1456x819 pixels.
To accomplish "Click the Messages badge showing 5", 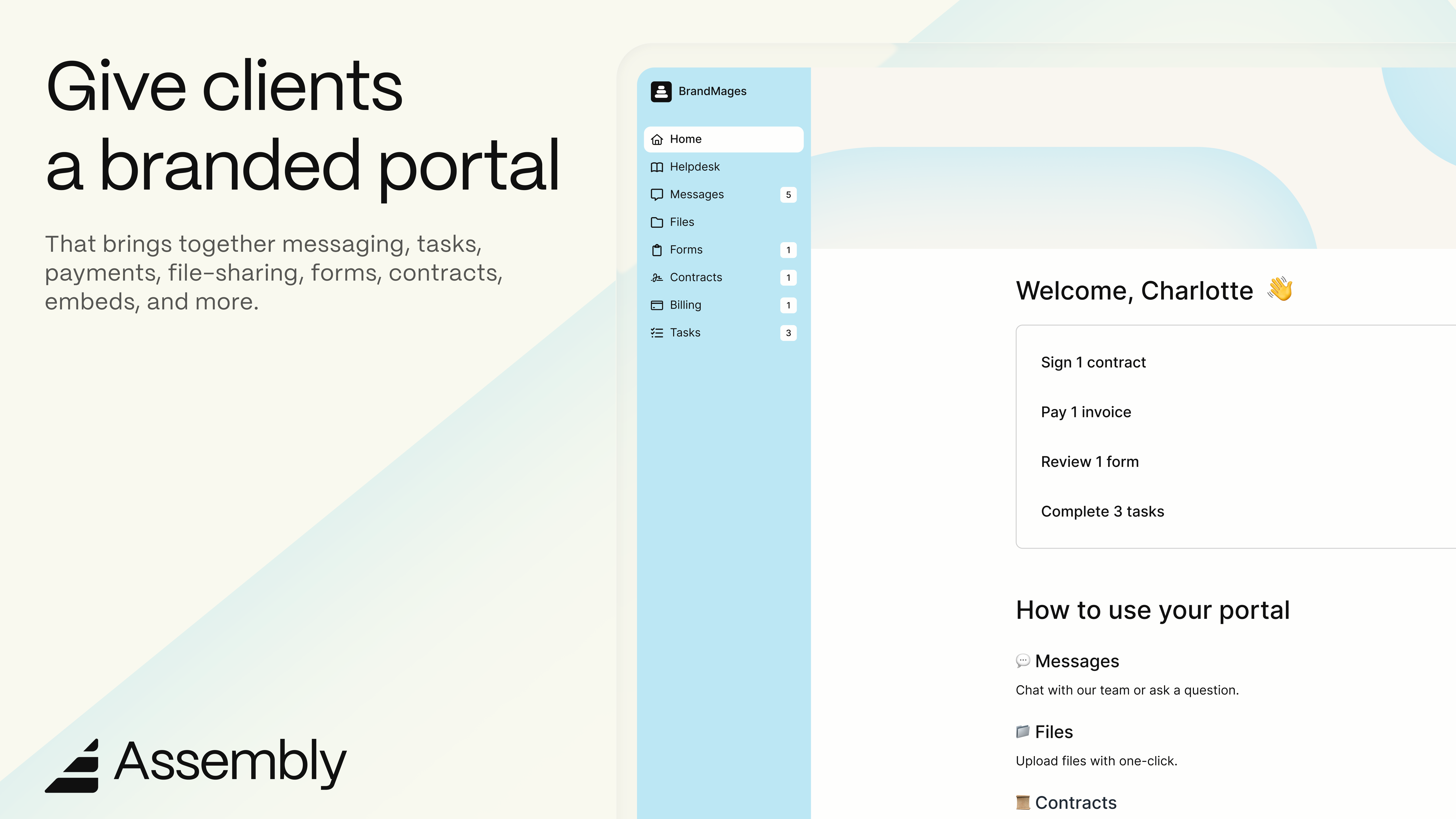I will (788, 194).
